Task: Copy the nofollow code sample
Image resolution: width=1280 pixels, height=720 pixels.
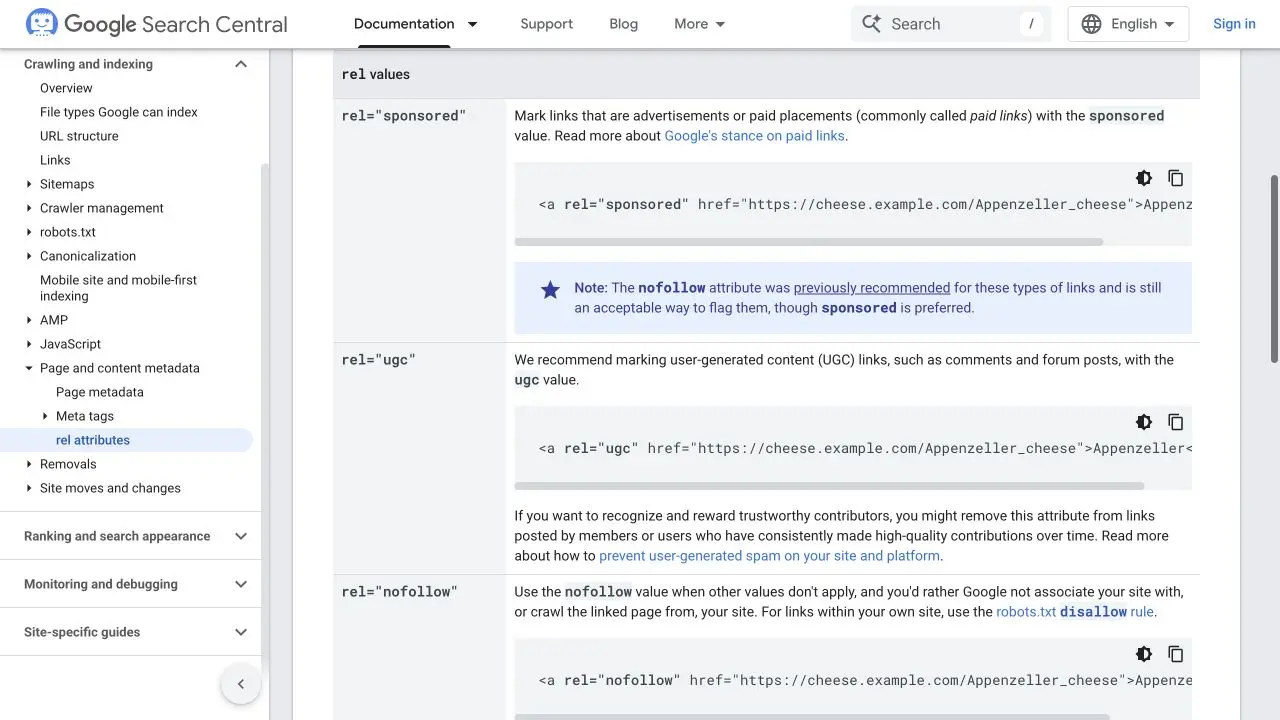Action: click(x=1176, y=654)
